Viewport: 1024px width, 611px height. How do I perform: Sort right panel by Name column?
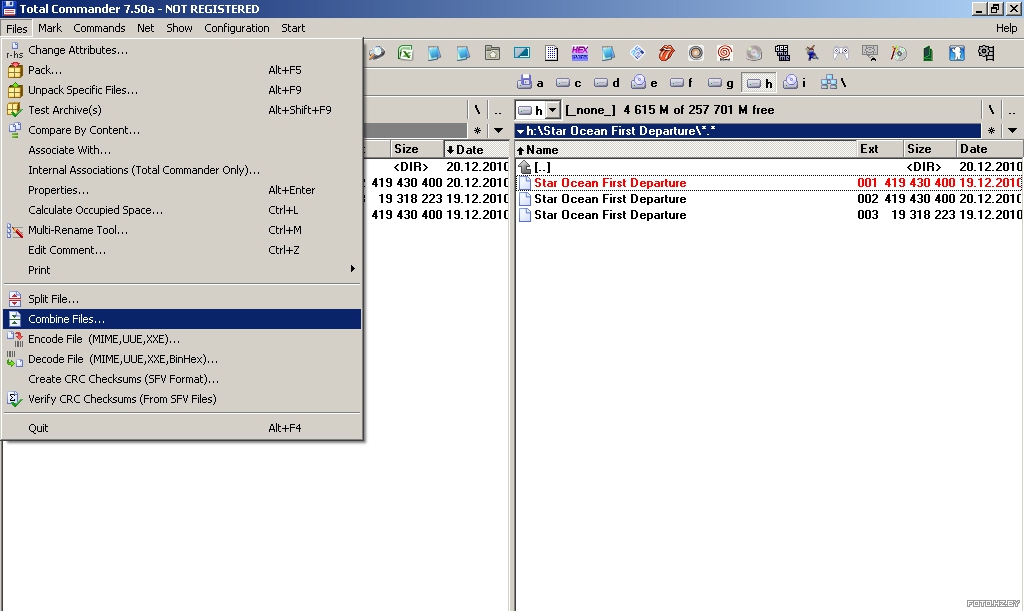coord(686,149)
